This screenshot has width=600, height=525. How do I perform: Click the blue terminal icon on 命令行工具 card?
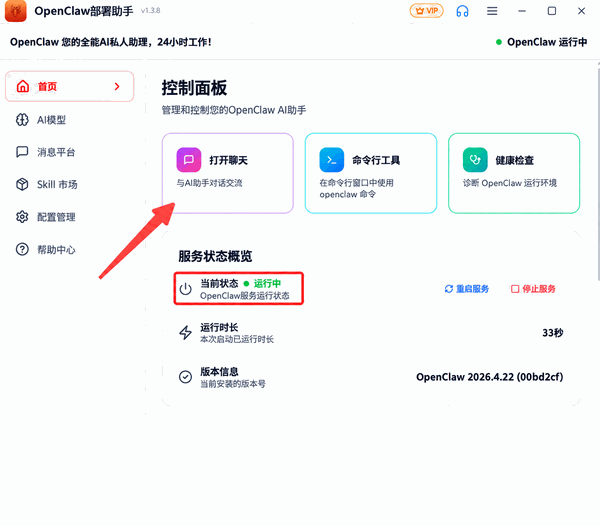(332, 160)
